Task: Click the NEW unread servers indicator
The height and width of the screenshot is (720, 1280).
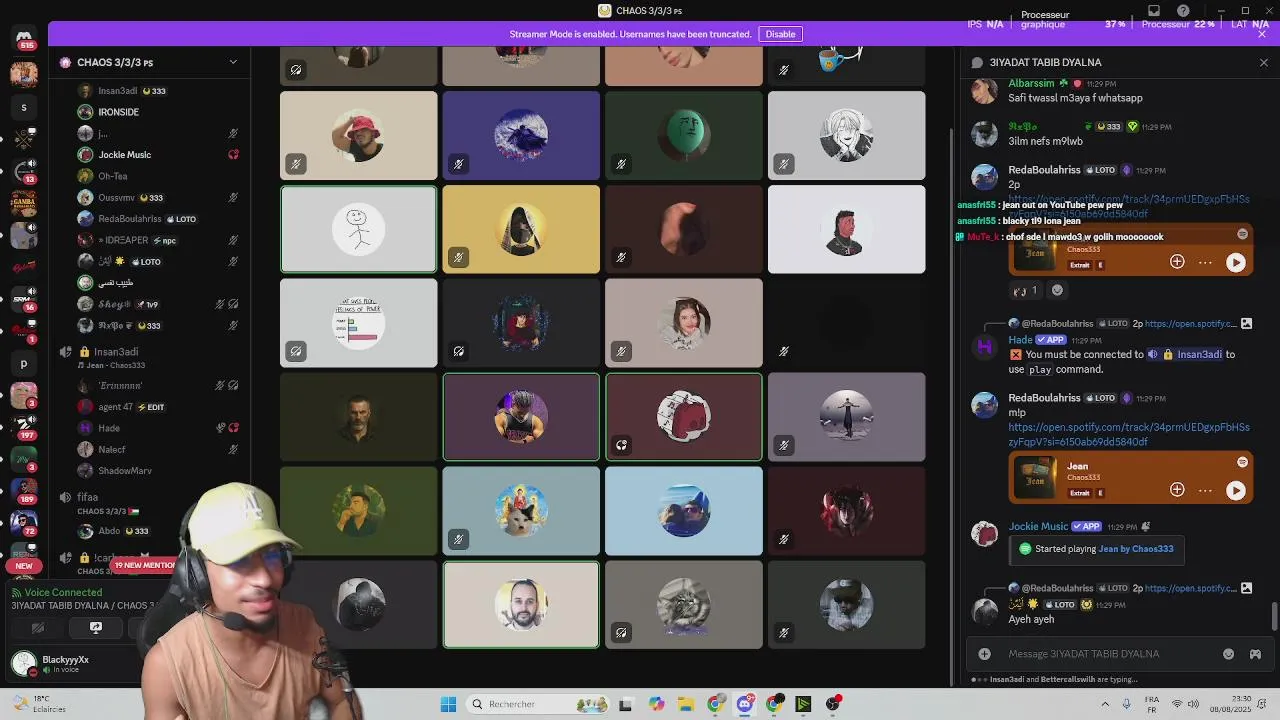Action: (24, 565)
